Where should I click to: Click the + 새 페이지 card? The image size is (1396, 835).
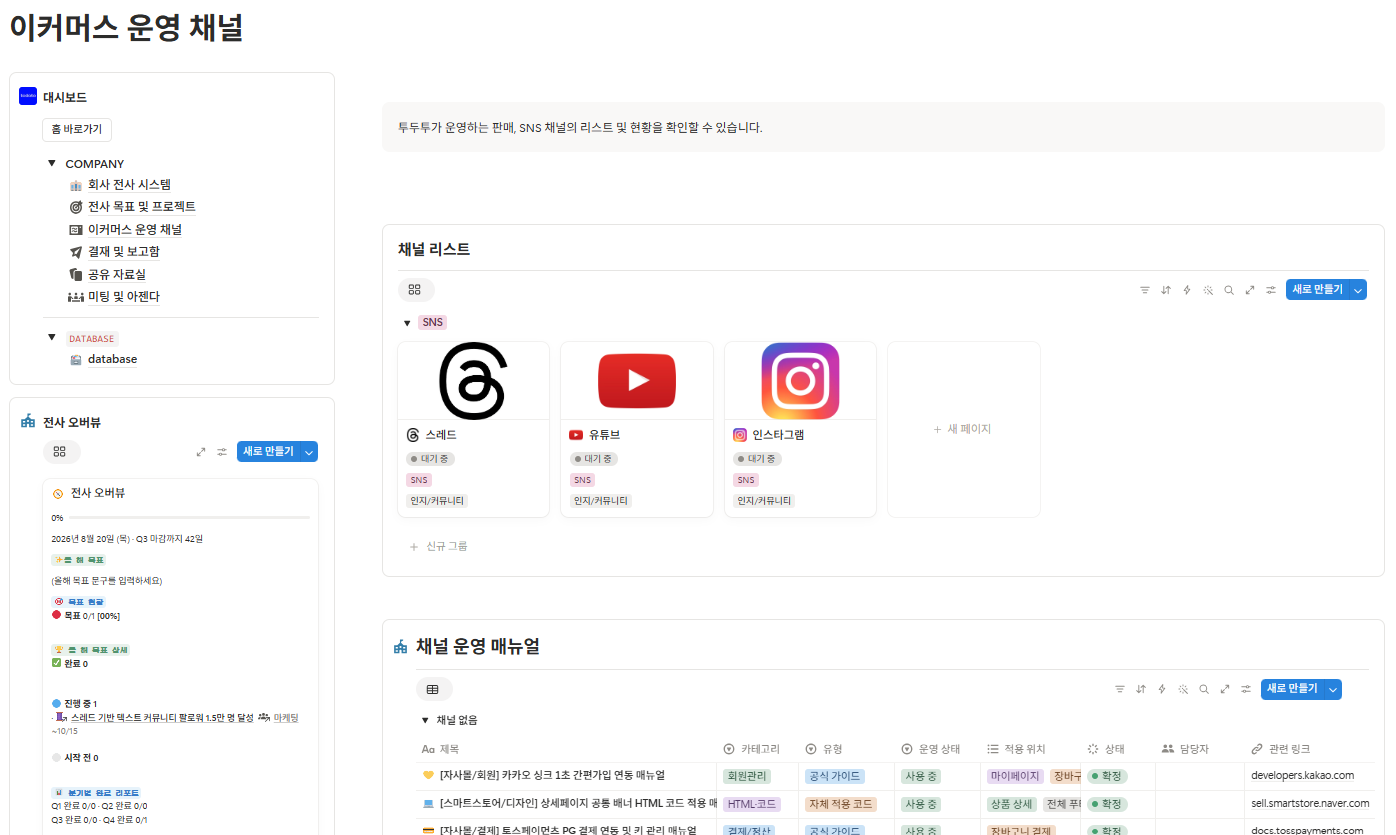click(964, 429)
